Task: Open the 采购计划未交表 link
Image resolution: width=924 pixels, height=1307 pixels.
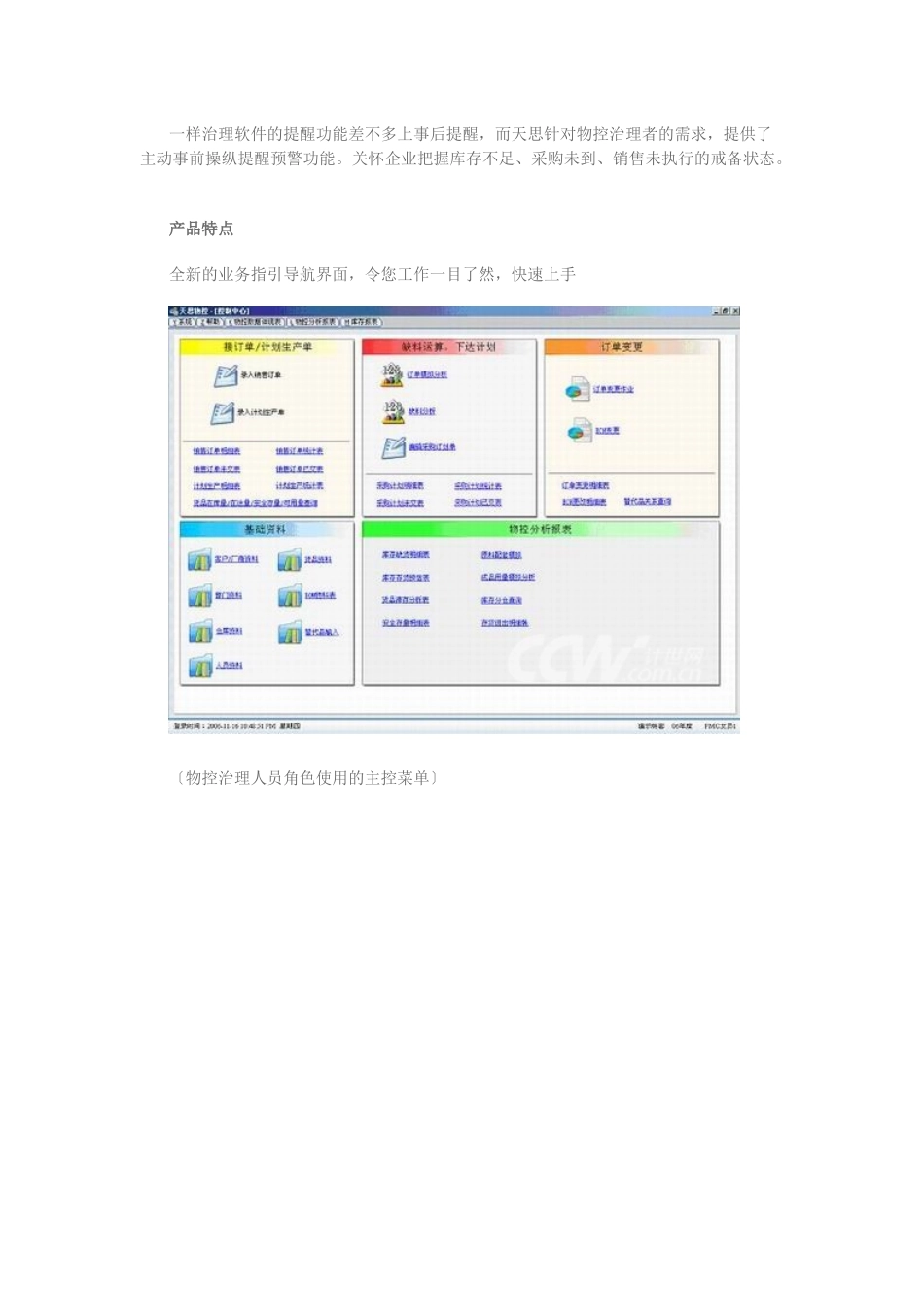Action: (x=401, y=503)
